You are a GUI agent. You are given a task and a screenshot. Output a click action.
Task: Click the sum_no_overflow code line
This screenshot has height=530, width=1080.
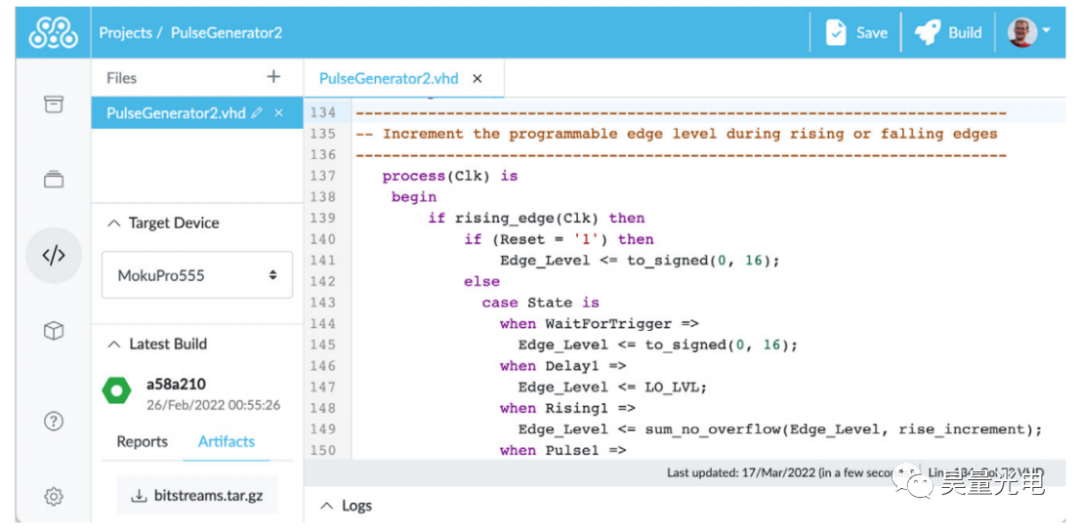click(780, 429)
